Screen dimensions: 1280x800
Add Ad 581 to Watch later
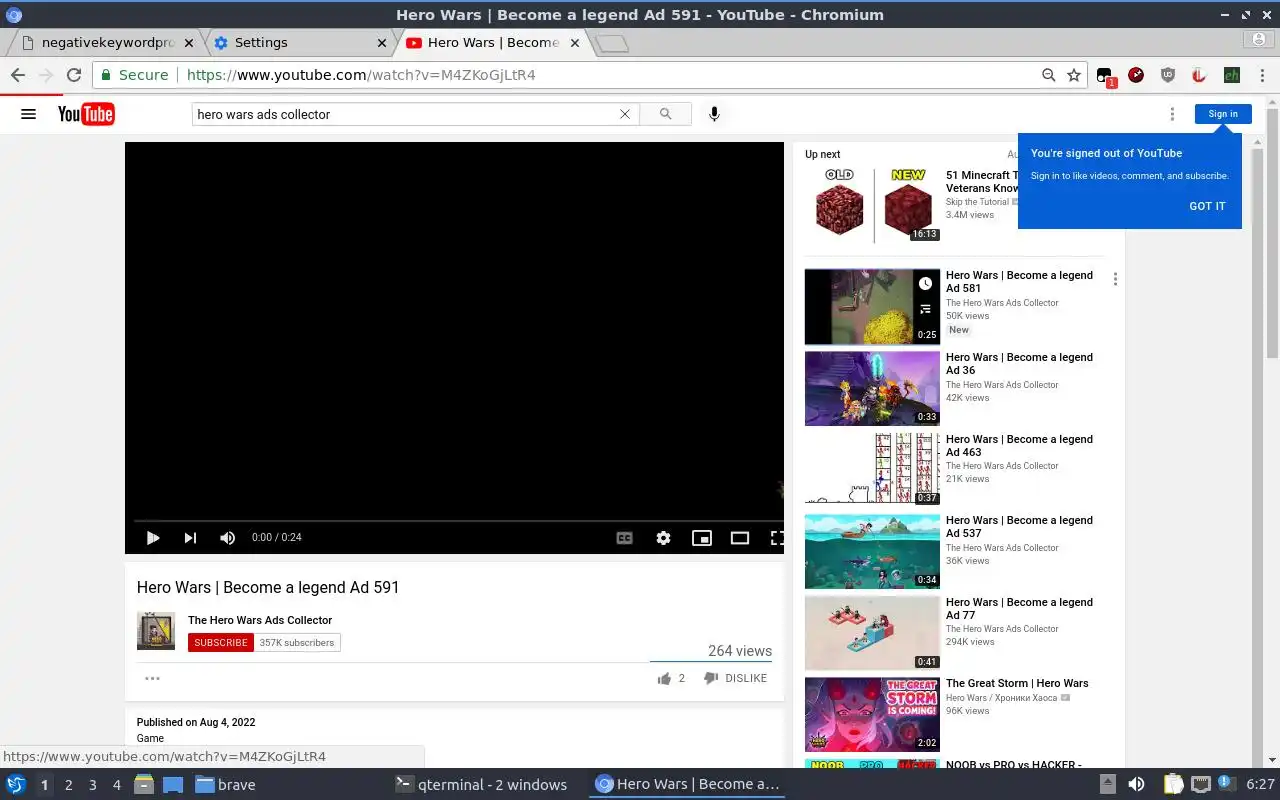click(925, 284)
